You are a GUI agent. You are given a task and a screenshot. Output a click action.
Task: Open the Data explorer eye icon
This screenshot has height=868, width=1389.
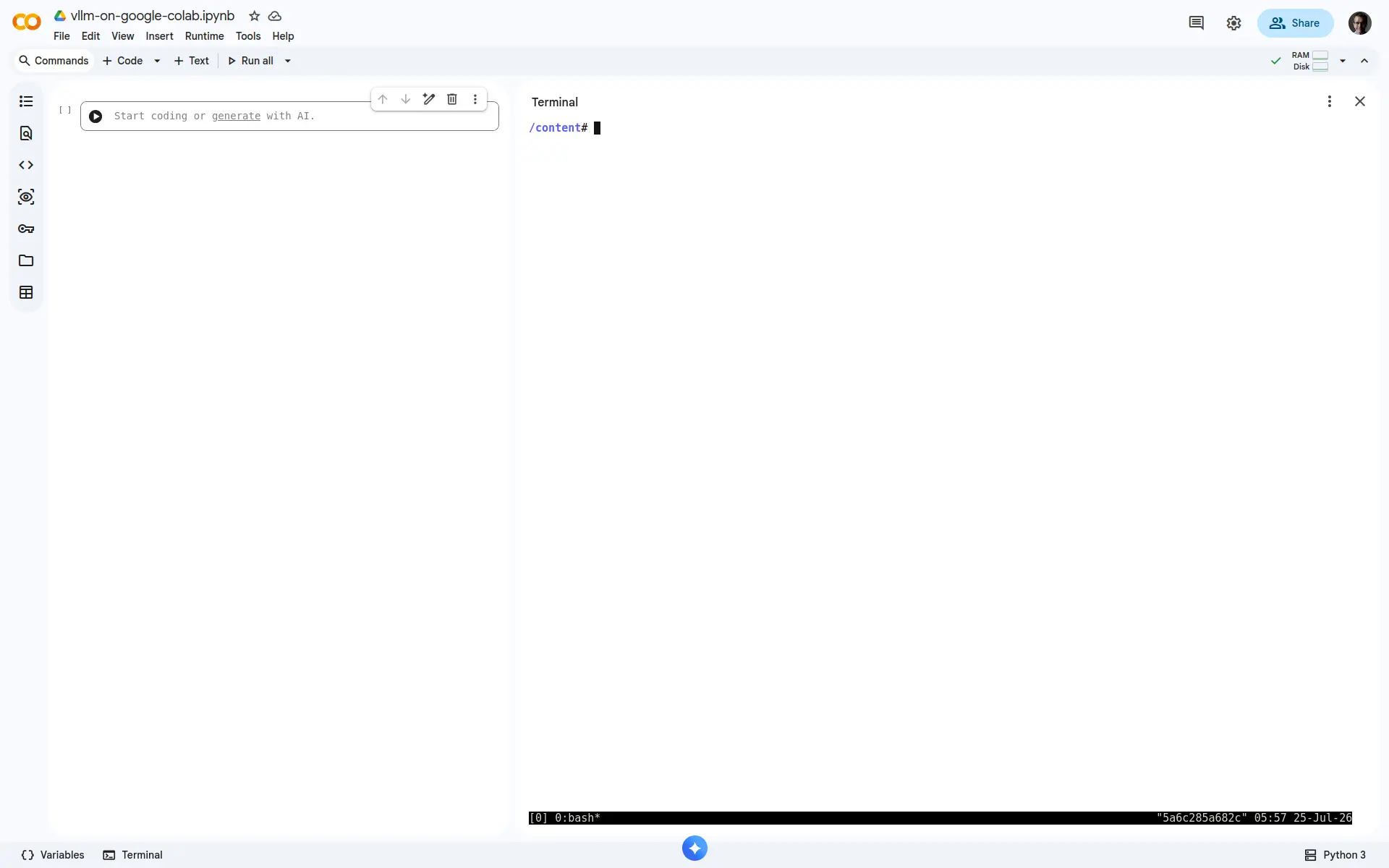(x=26, y=197)
